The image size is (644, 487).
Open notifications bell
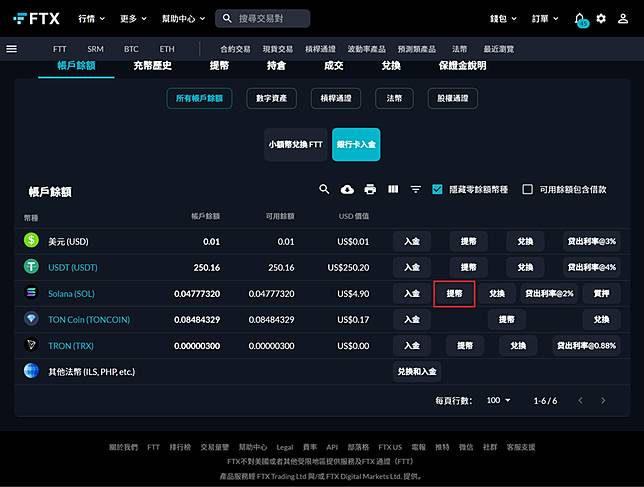[580, 19]
